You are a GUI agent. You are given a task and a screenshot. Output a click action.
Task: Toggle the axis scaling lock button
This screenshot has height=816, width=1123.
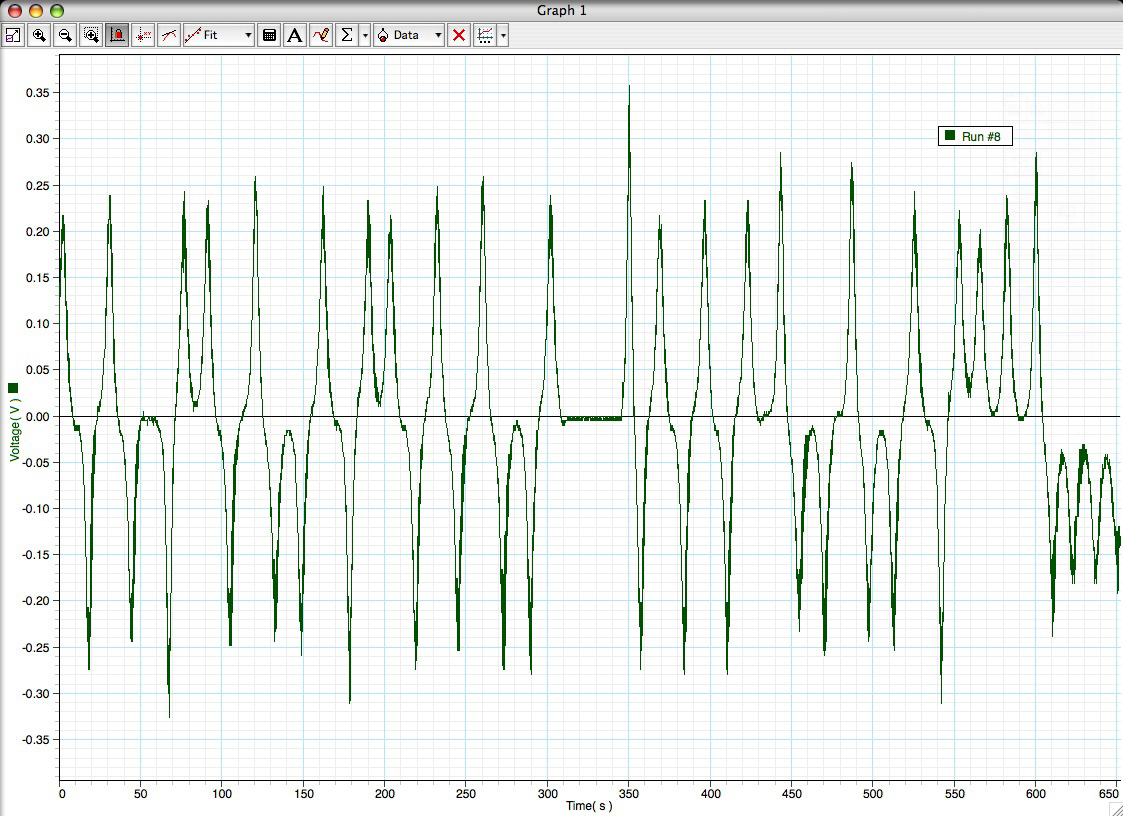tap(117, 35)
